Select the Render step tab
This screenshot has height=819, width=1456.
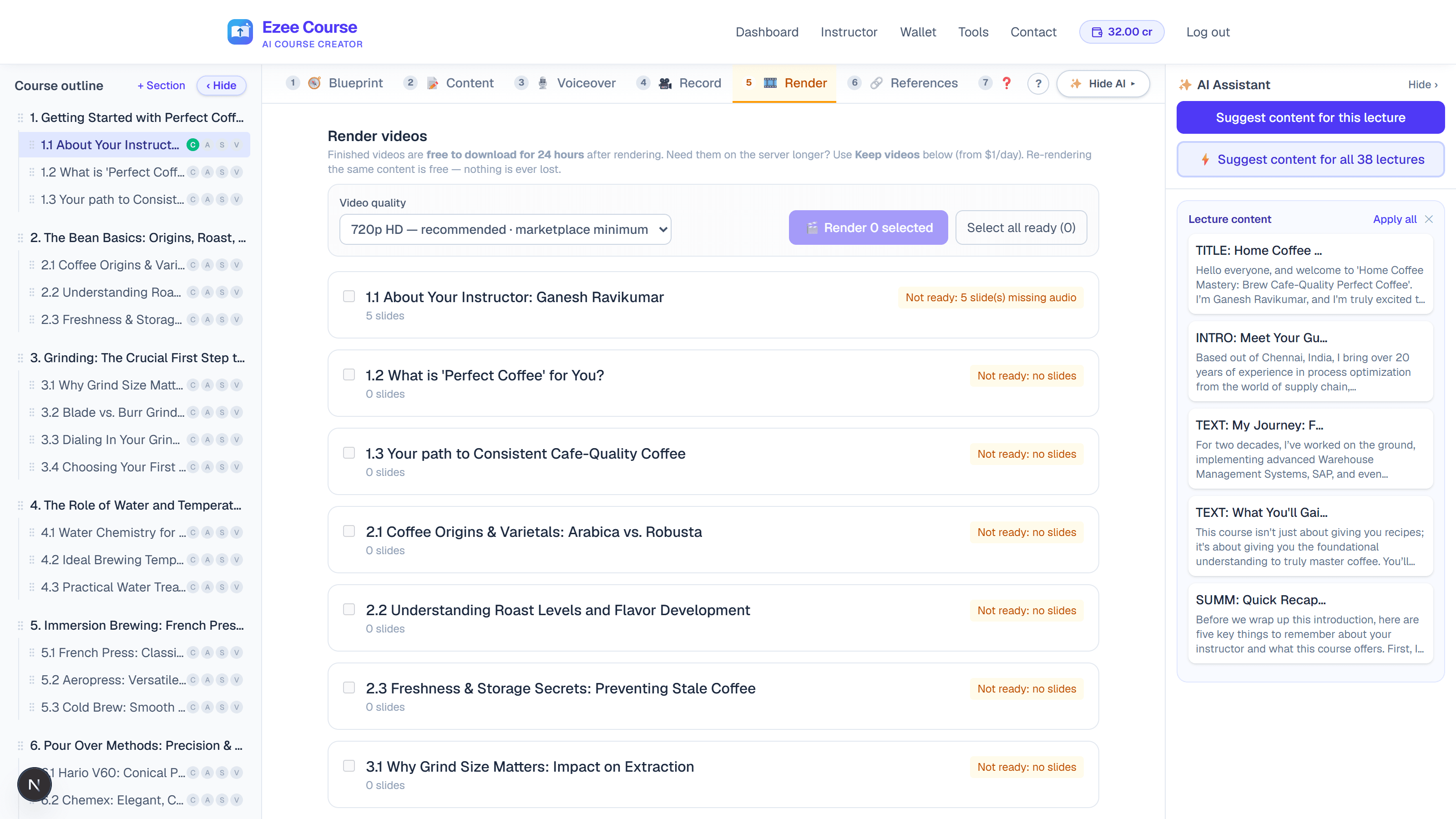784,83
